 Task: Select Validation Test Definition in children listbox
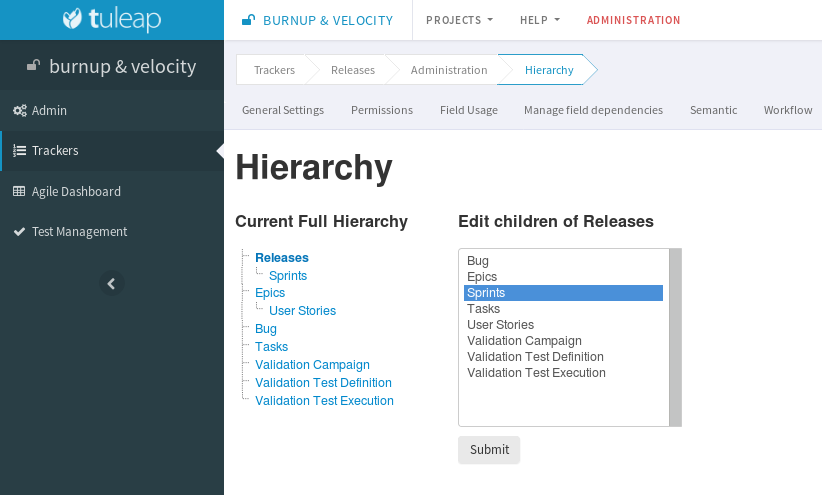(564, 357)
